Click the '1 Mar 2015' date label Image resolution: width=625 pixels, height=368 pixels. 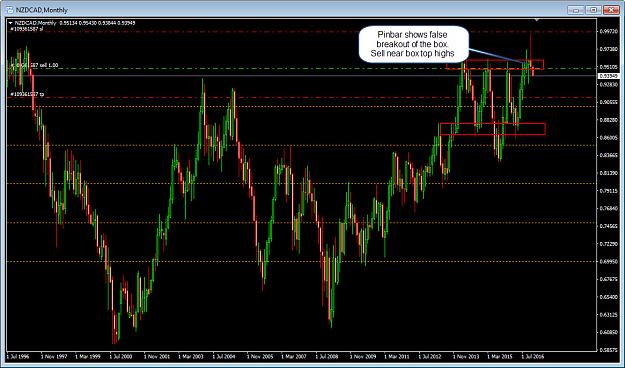[x=501, y=356]
